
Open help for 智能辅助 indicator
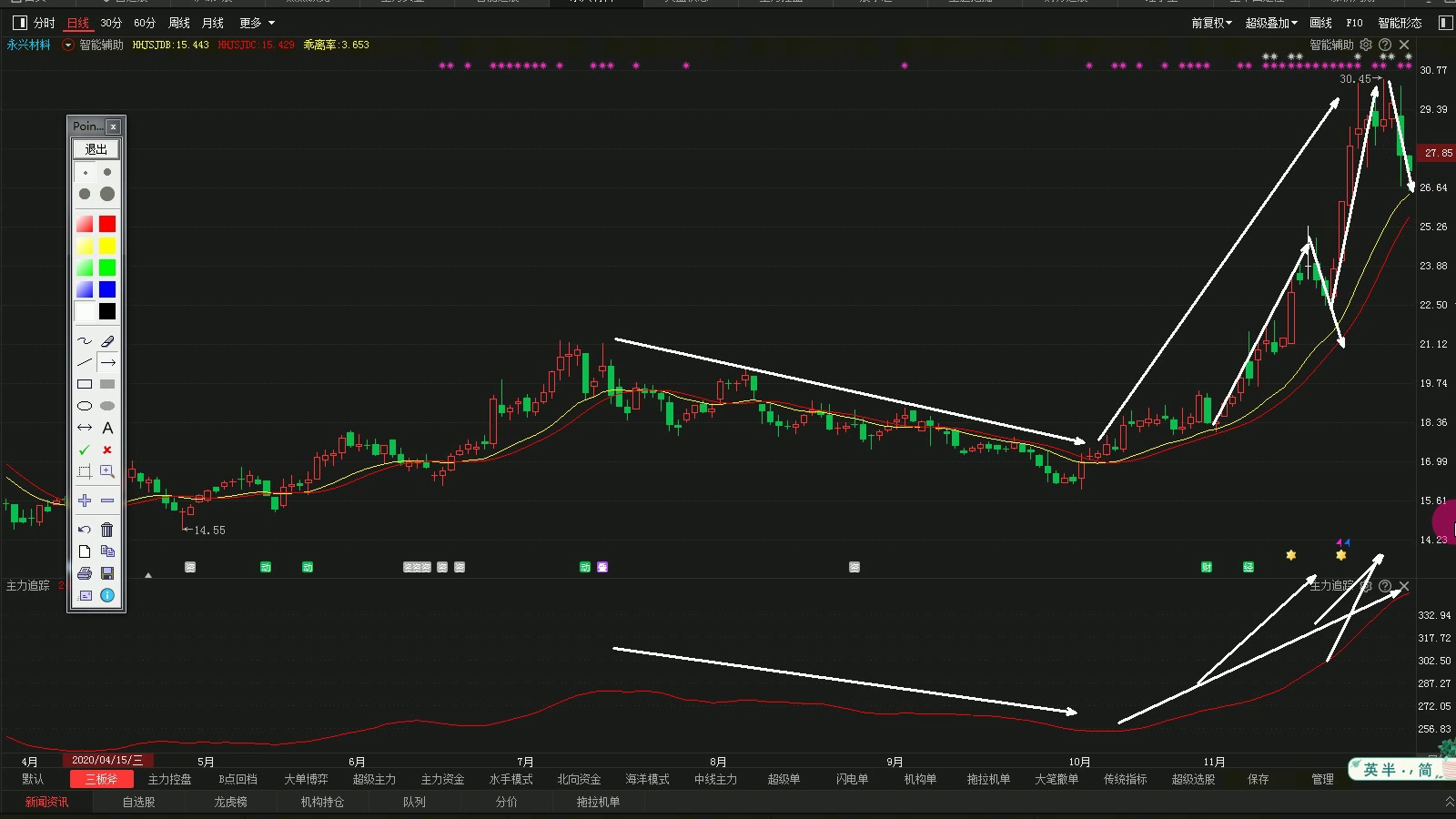point(1385,45)
